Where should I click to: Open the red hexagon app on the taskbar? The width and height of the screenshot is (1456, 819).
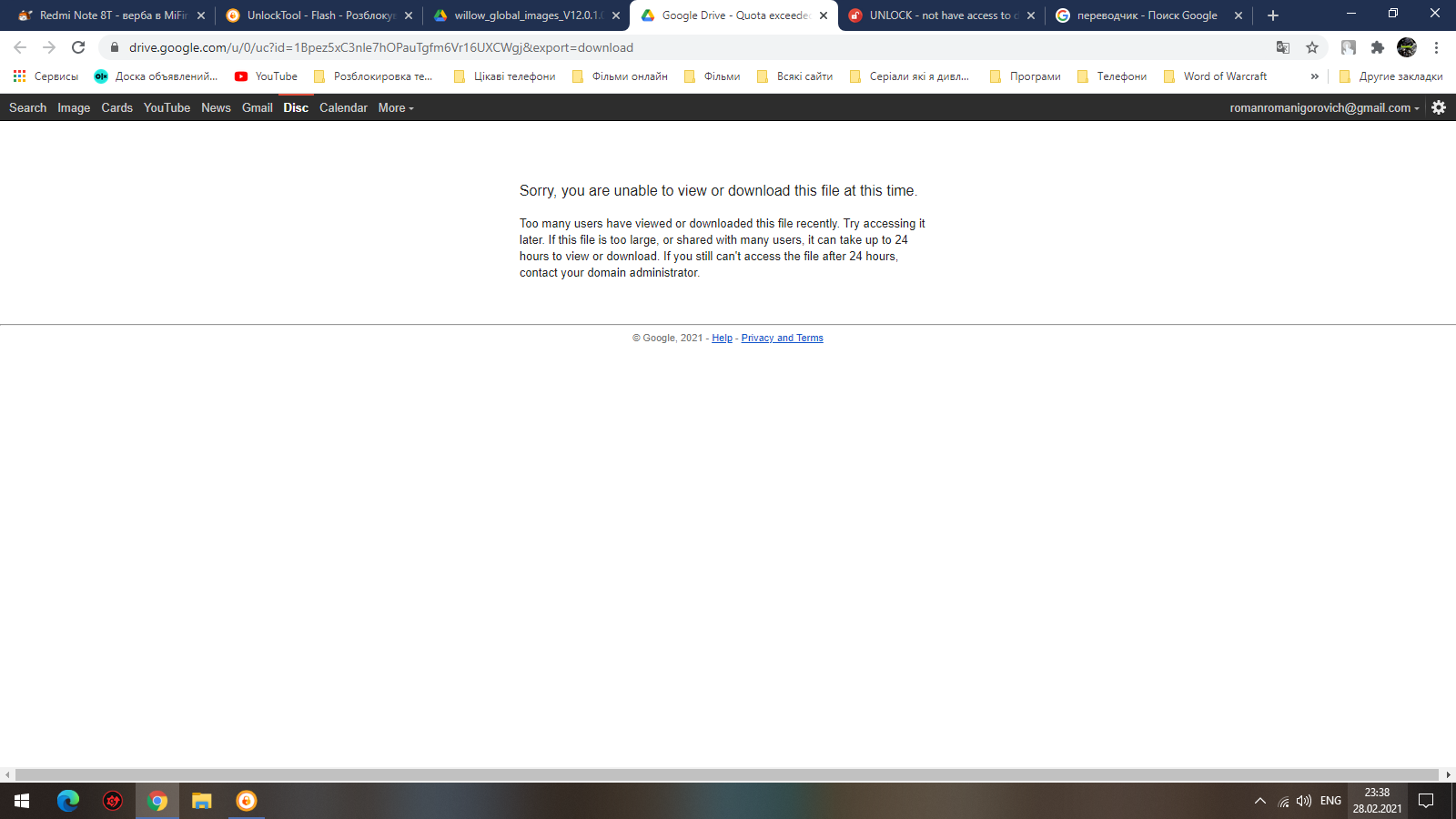[113, 801]
